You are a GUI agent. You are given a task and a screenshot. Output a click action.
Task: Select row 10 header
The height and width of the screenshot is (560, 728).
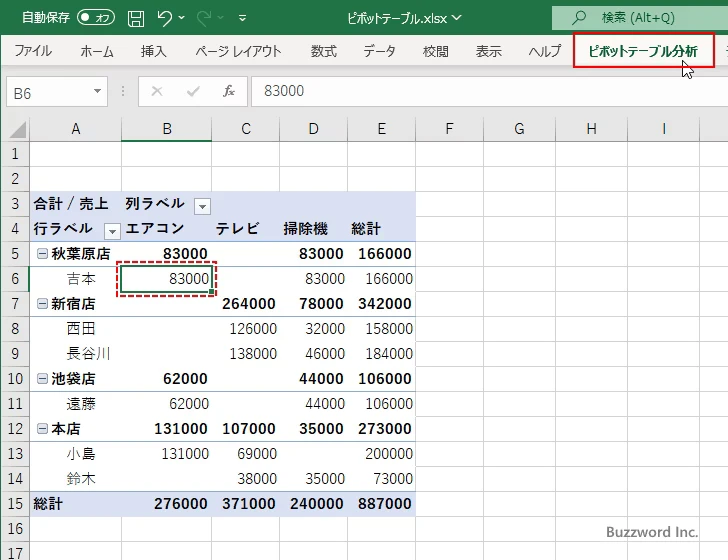pos(15,378)
